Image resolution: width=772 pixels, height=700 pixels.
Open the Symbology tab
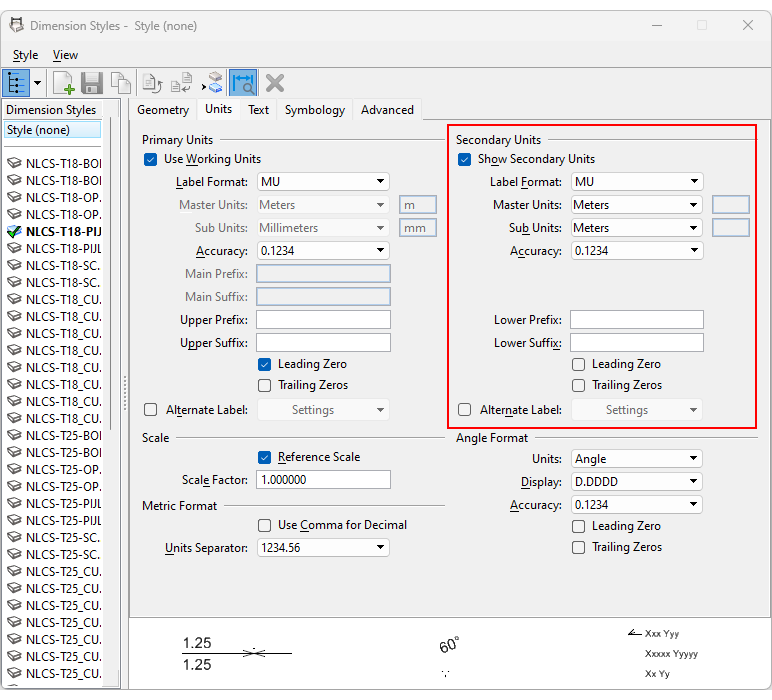click(x=314, y=110)
